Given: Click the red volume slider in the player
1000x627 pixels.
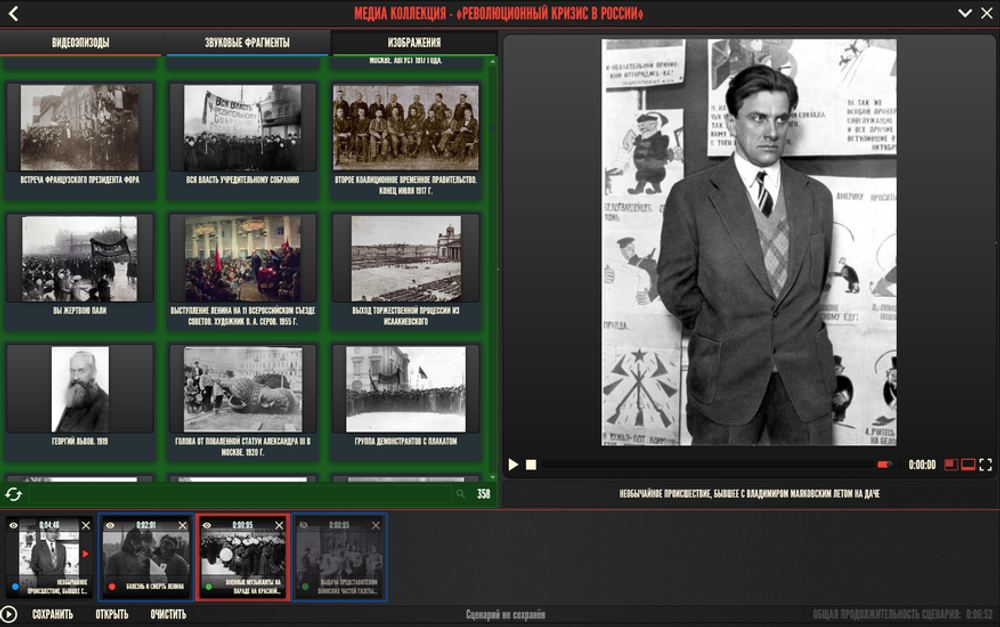Looking at the screenshot, I should coord(883,465).
